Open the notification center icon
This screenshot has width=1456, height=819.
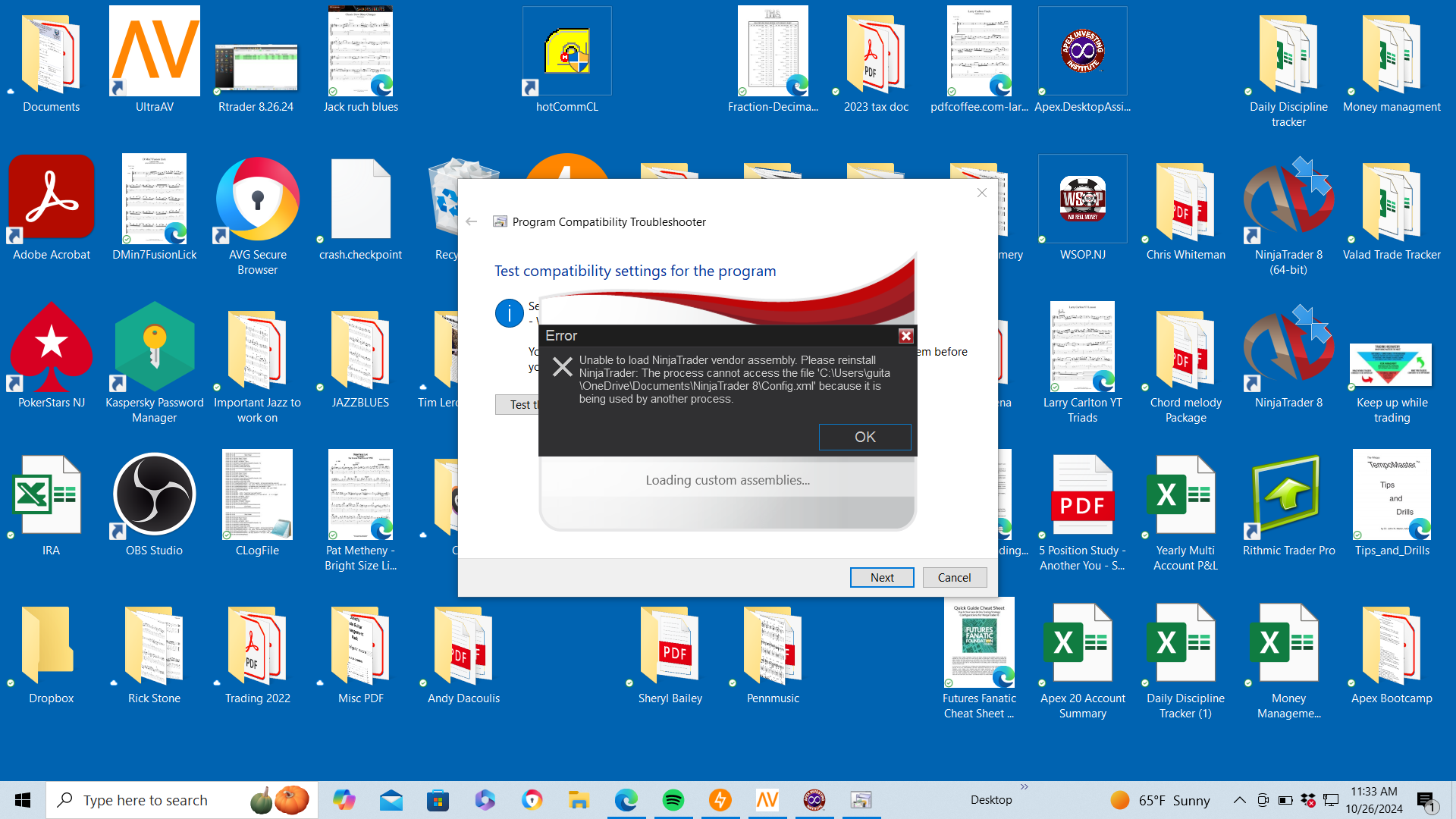1426,800
